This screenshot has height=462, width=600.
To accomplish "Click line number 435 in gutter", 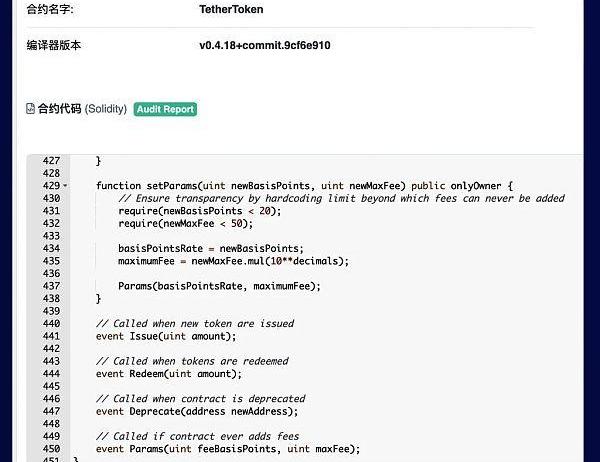I will (x=51, y=261).
